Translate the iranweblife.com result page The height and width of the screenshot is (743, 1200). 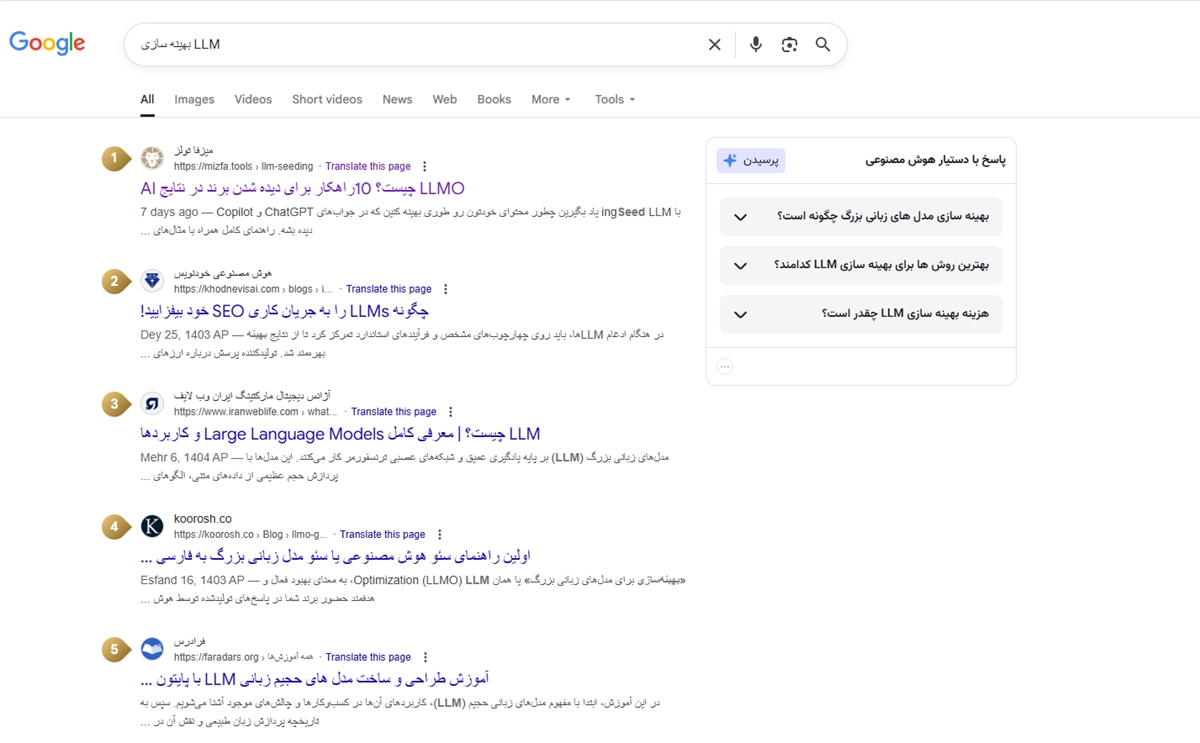pyautogui.click(x=394, y=412)
